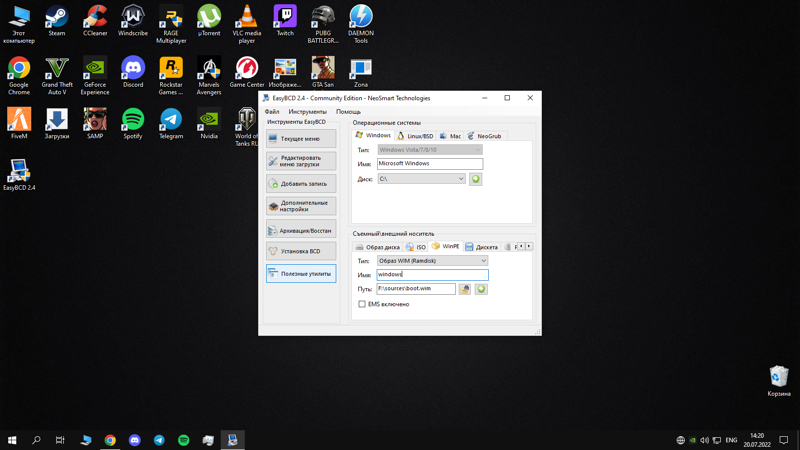Select the Twitch desktop icon
Image resolution: width=800 pixels, height=450 pixels.
click(x=285, y=21)
